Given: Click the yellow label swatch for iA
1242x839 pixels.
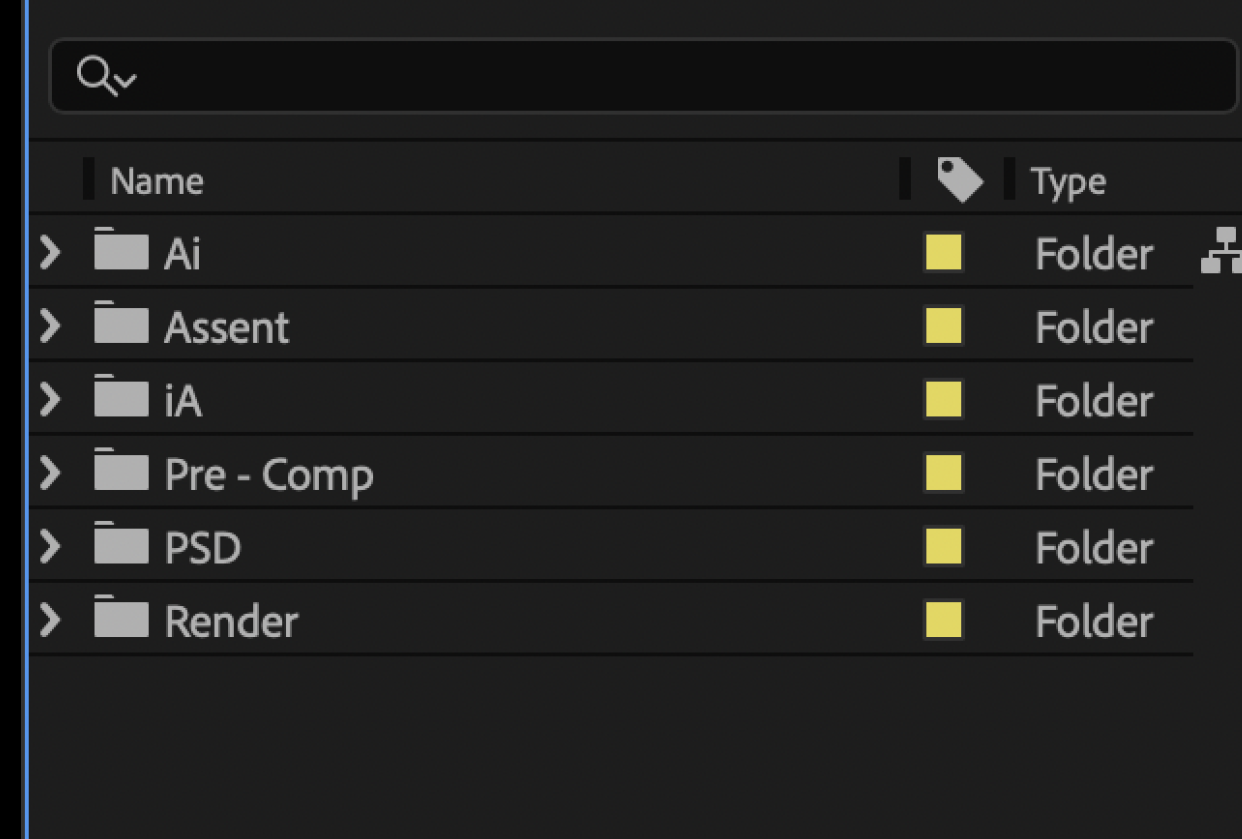Looking at the screenshot, I should 943,399.
